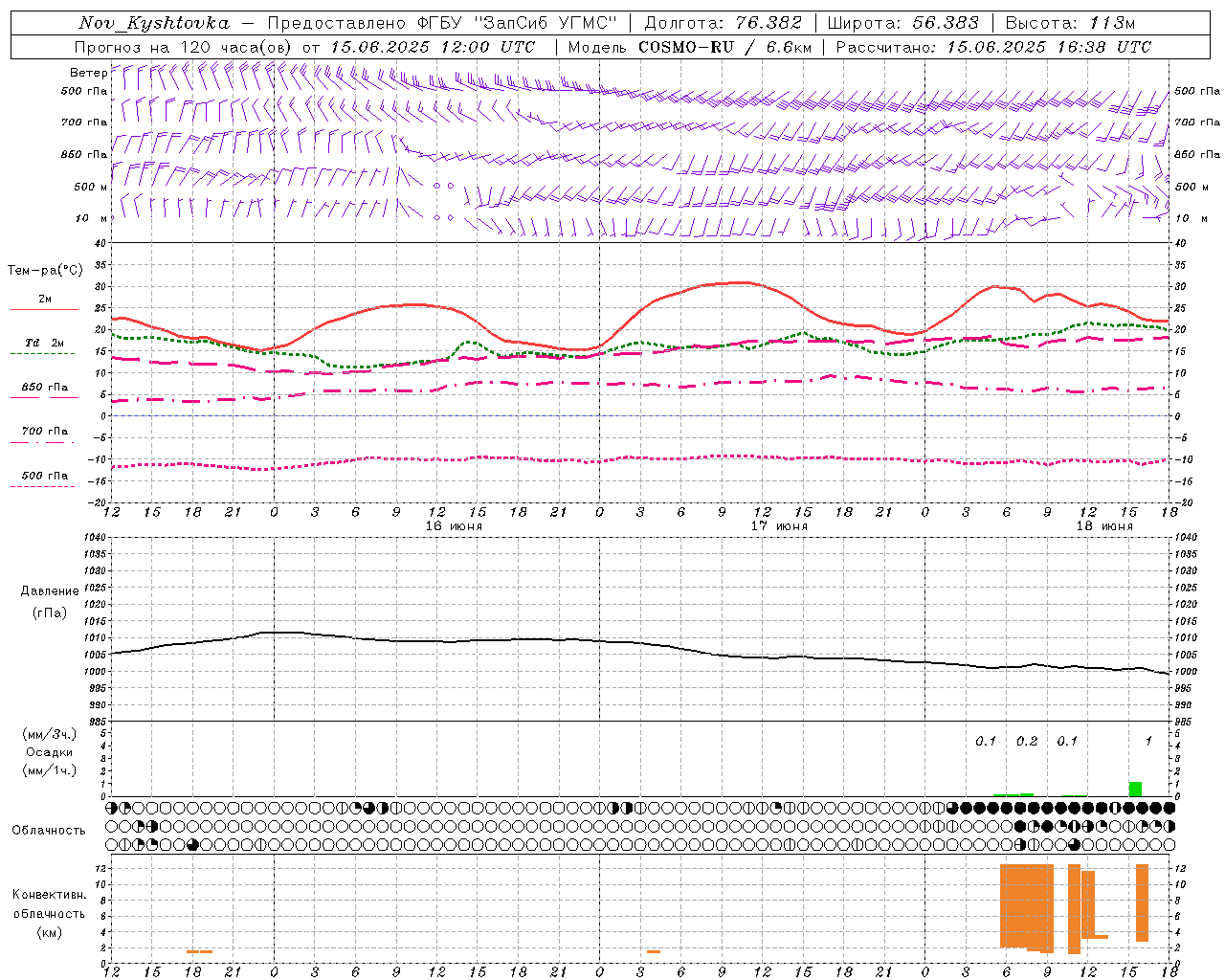
Task: Click the 'Осадки' precipitation label
Action: pyautogui.click(x=50, y=752)
